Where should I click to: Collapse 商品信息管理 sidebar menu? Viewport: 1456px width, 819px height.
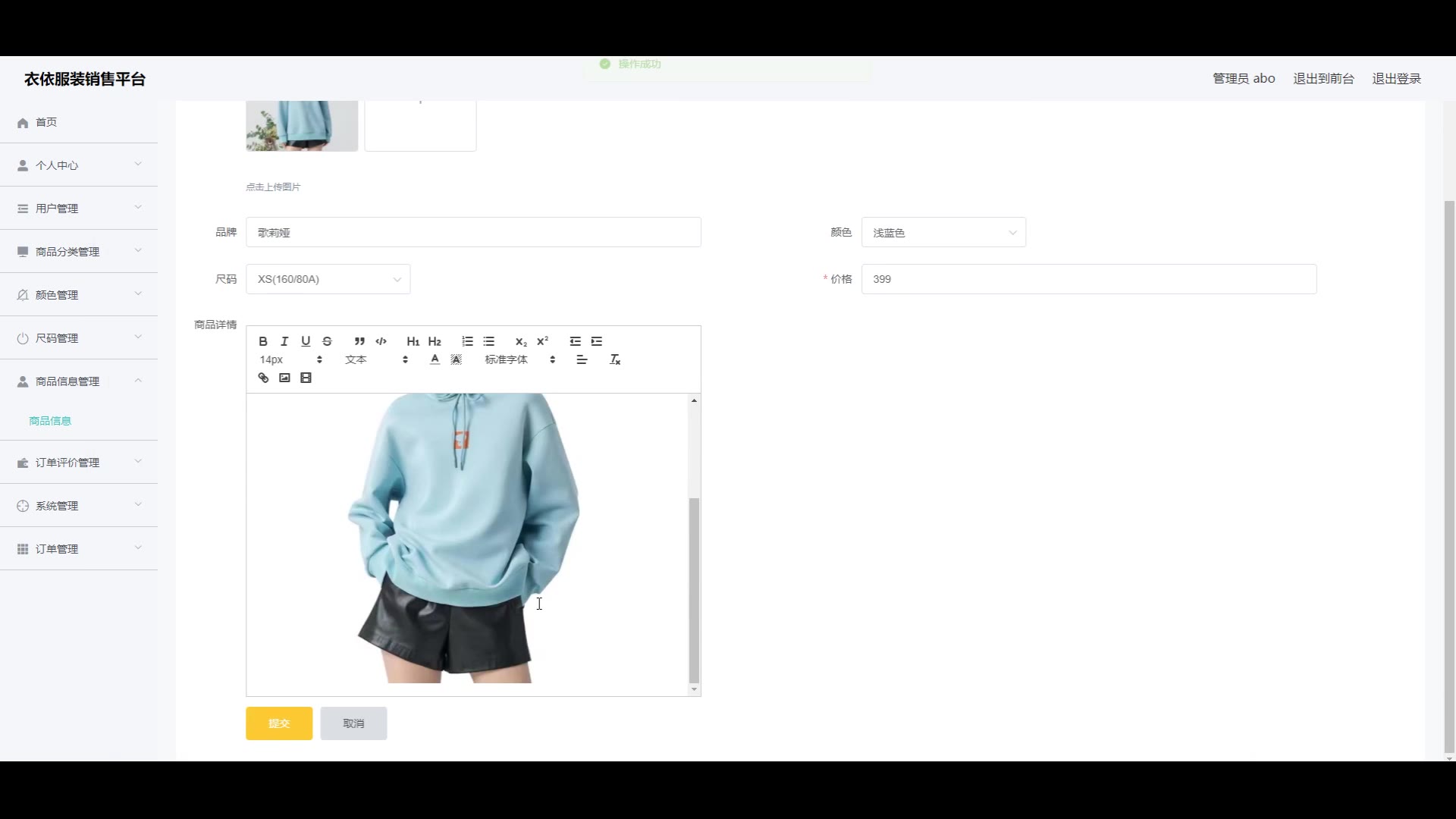79,381
